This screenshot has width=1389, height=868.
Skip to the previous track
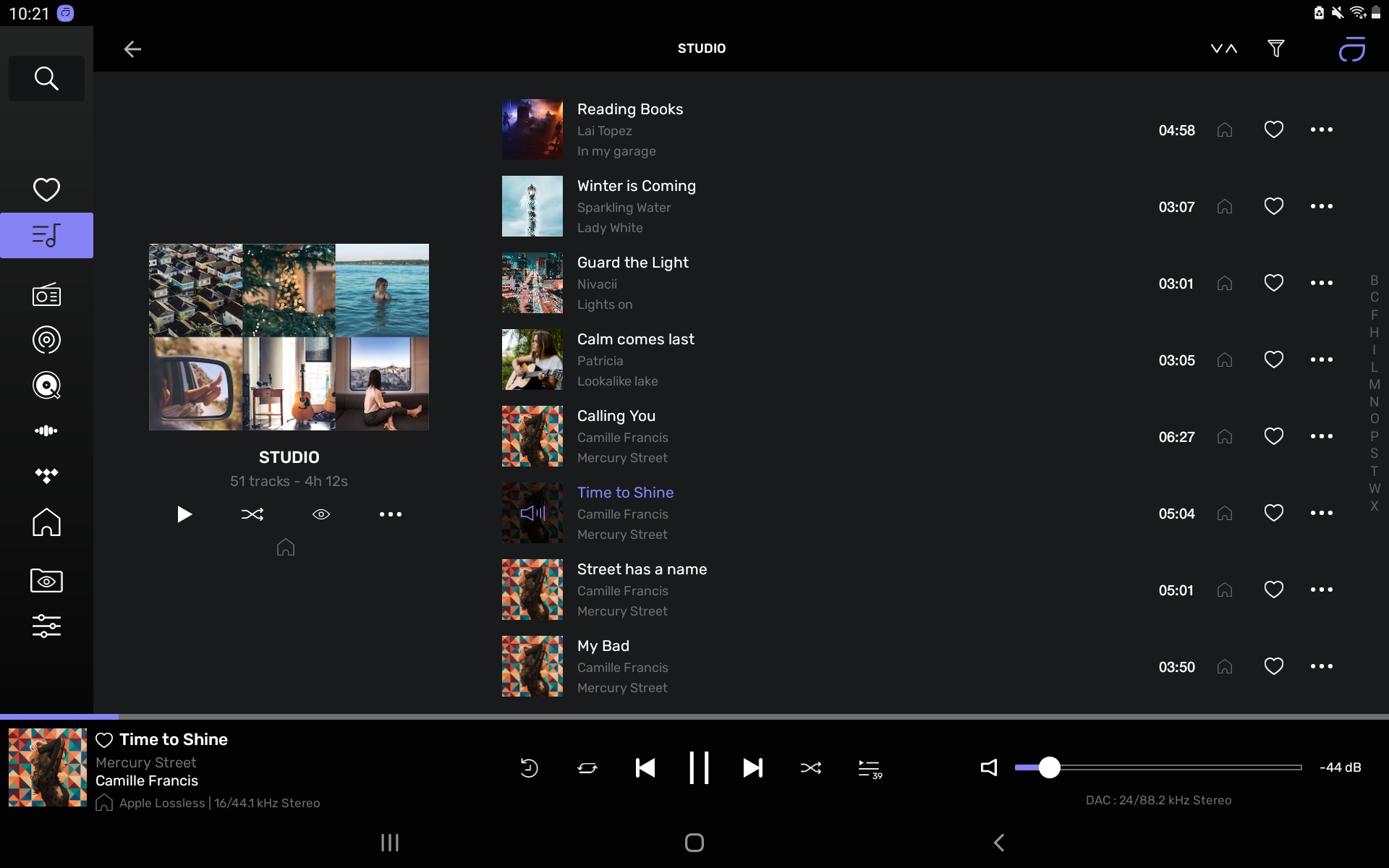tap(645, 767)
